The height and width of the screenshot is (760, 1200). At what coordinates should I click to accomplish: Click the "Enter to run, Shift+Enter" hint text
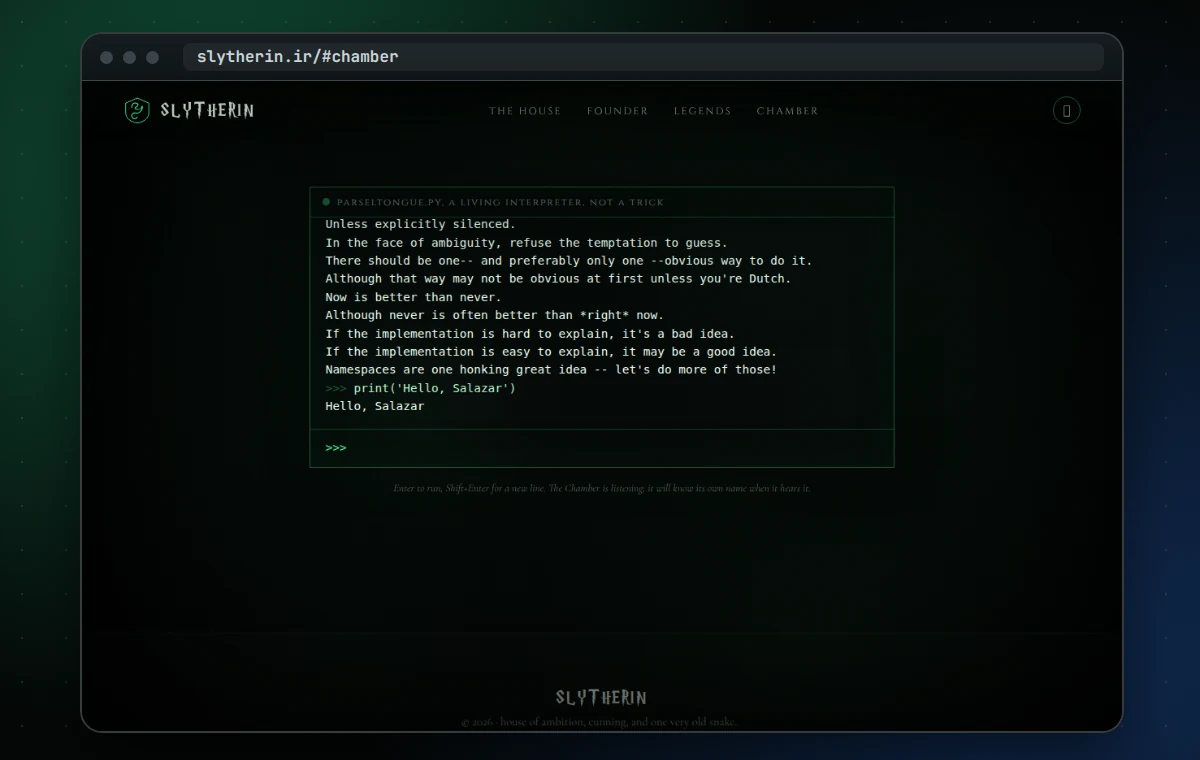click(602, 488)
